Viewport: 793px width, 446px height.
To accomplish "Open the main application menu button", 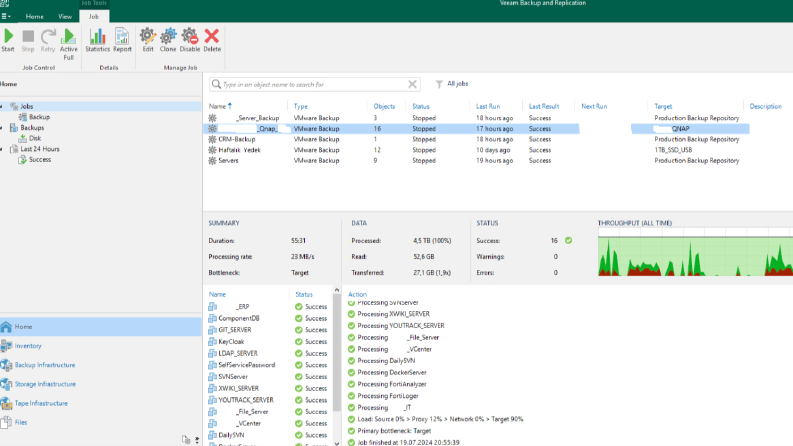I will tap(6, 16).
